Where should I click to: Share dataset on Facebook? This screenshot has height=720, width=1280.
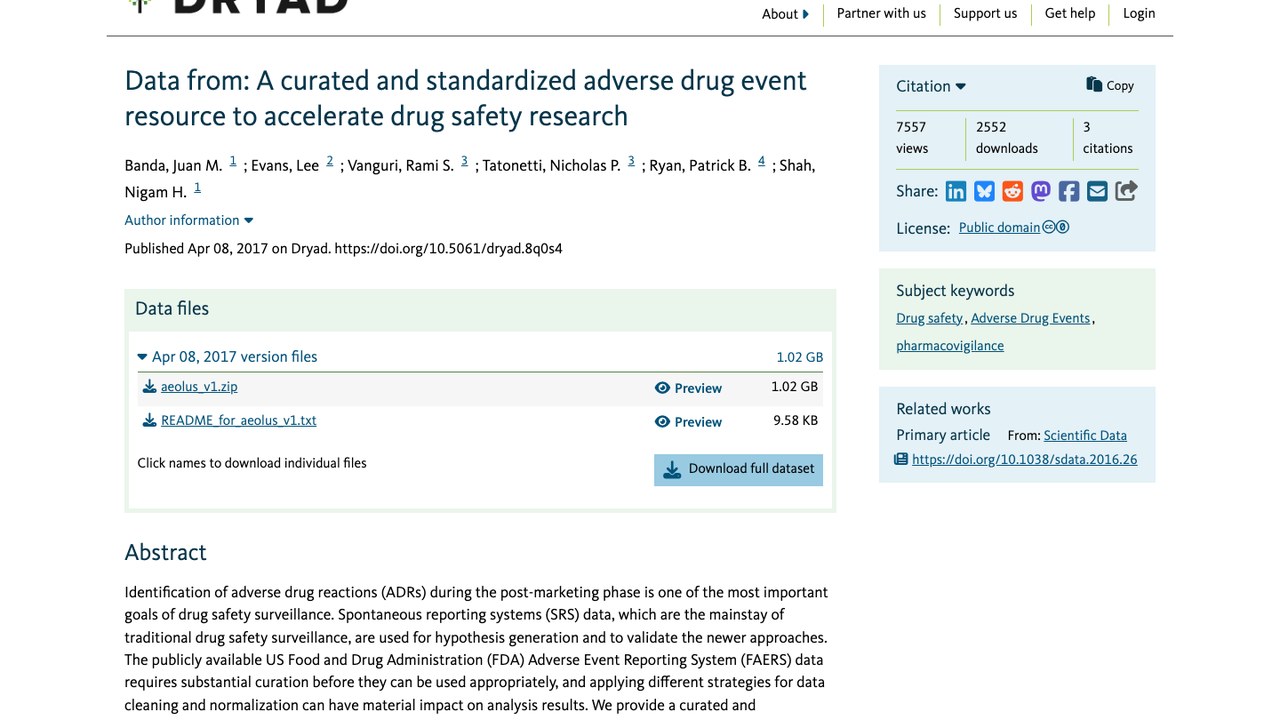point(1069,191)
